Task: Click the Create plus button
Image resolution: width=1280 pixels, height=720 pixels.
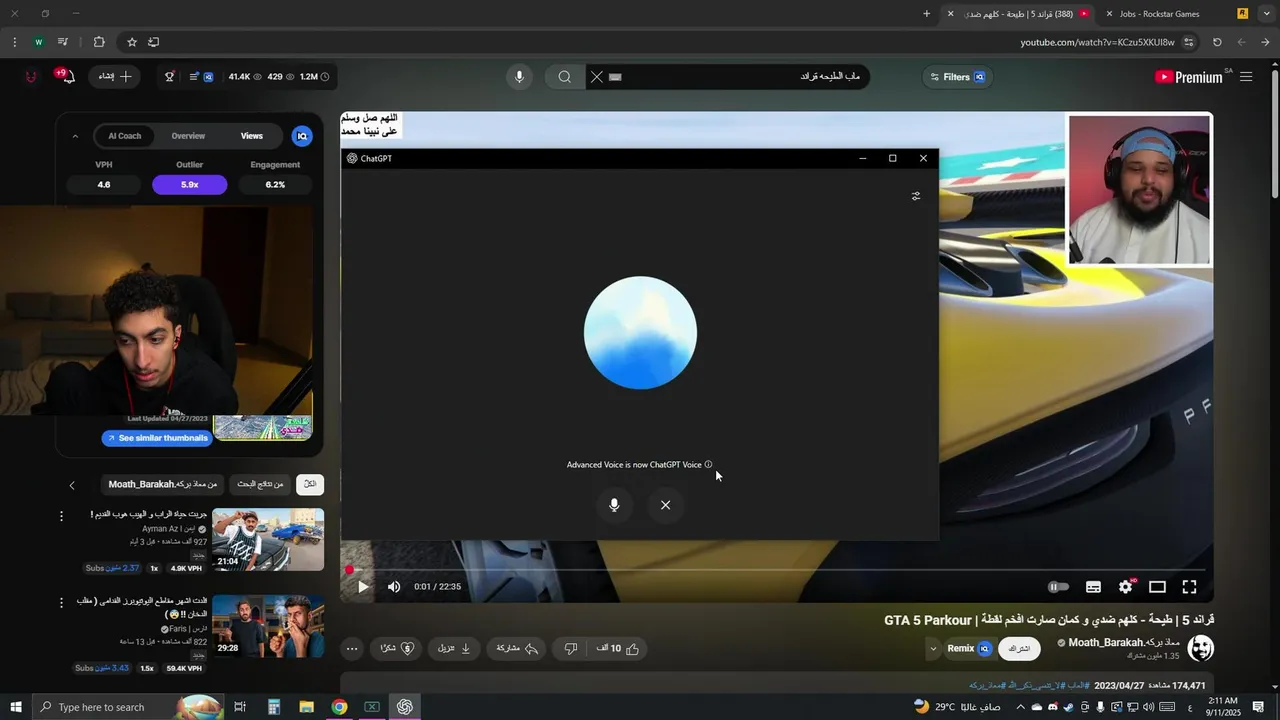Action: [115, 76]
